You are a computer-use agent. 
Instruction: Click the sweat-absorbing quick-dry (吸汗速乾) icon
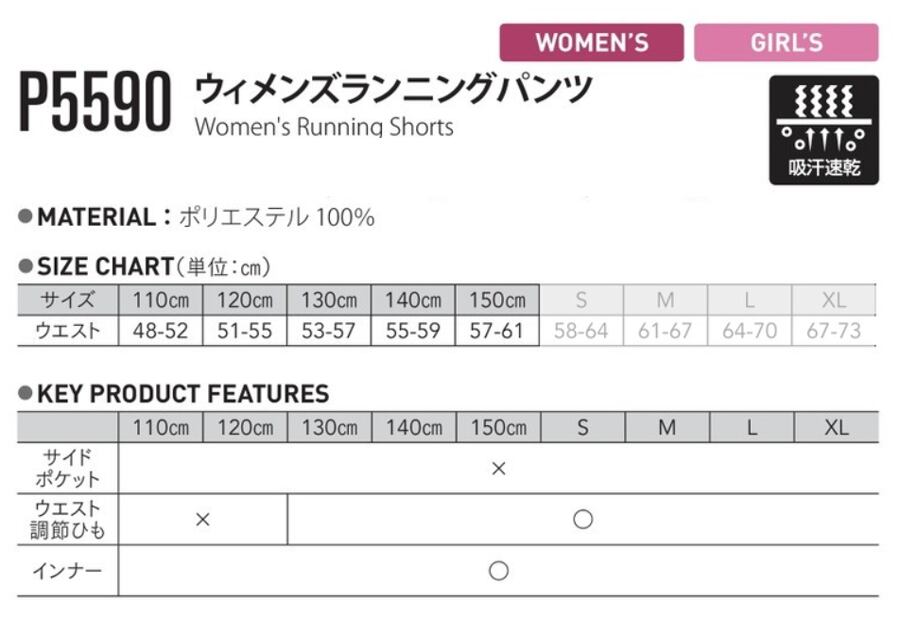point(823,130)
